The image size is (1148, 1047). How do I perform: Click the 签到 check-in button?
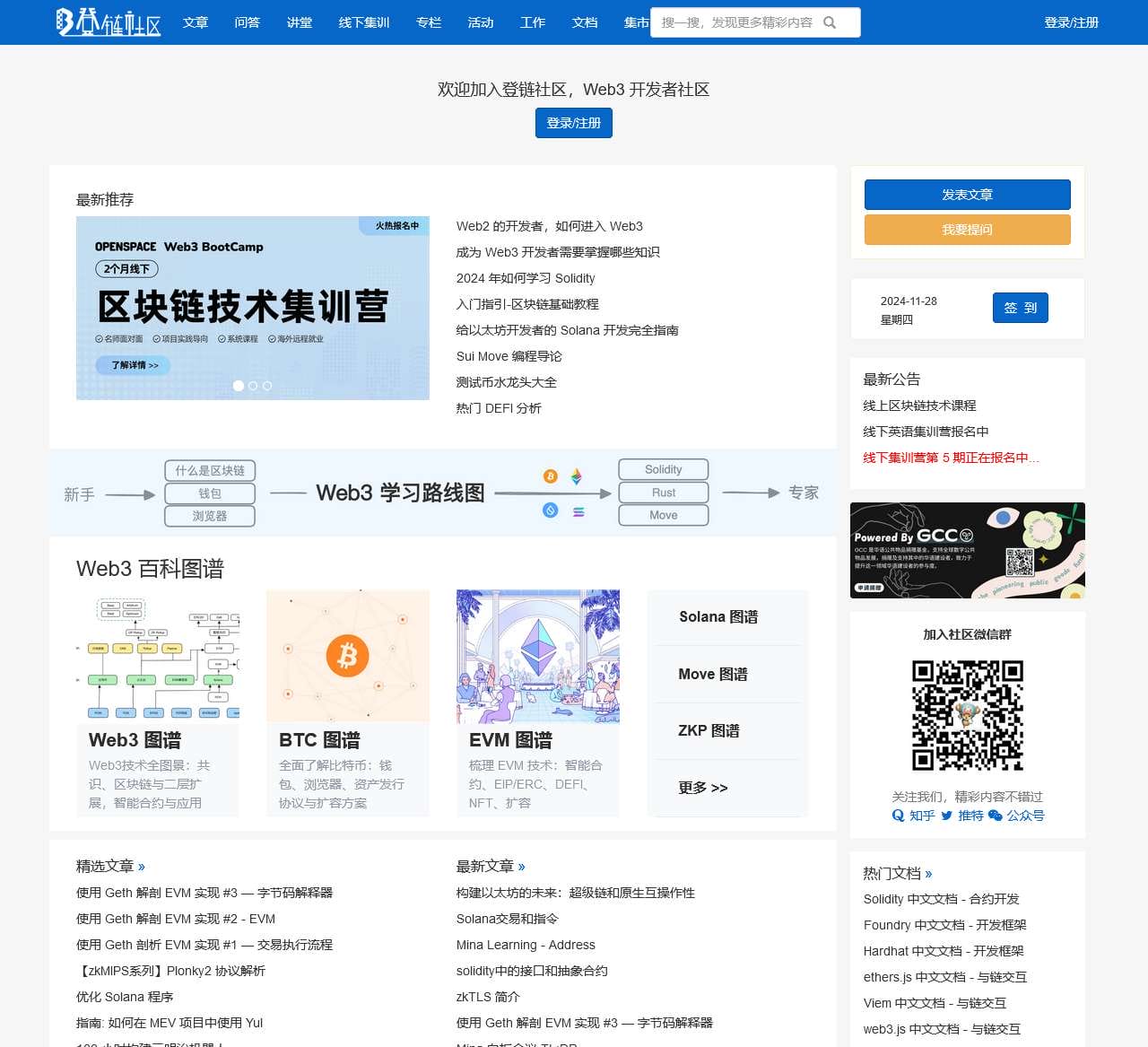[1021, 308]
